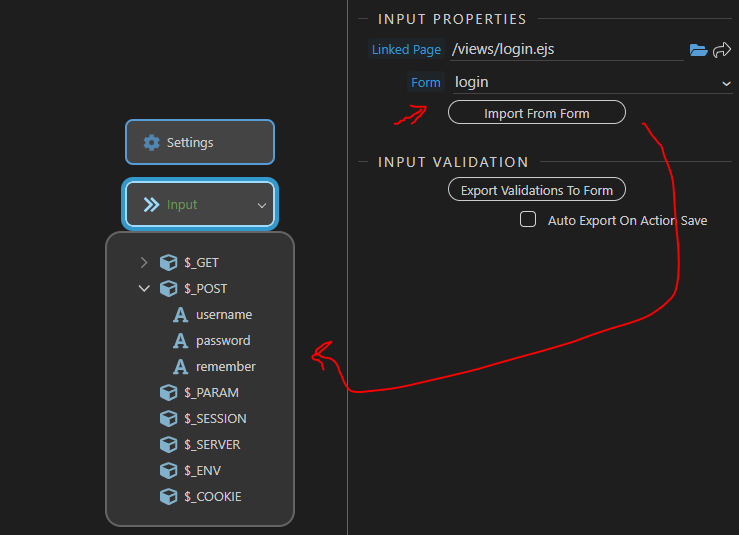Click the $_ENV cube icon

point(168,470)
